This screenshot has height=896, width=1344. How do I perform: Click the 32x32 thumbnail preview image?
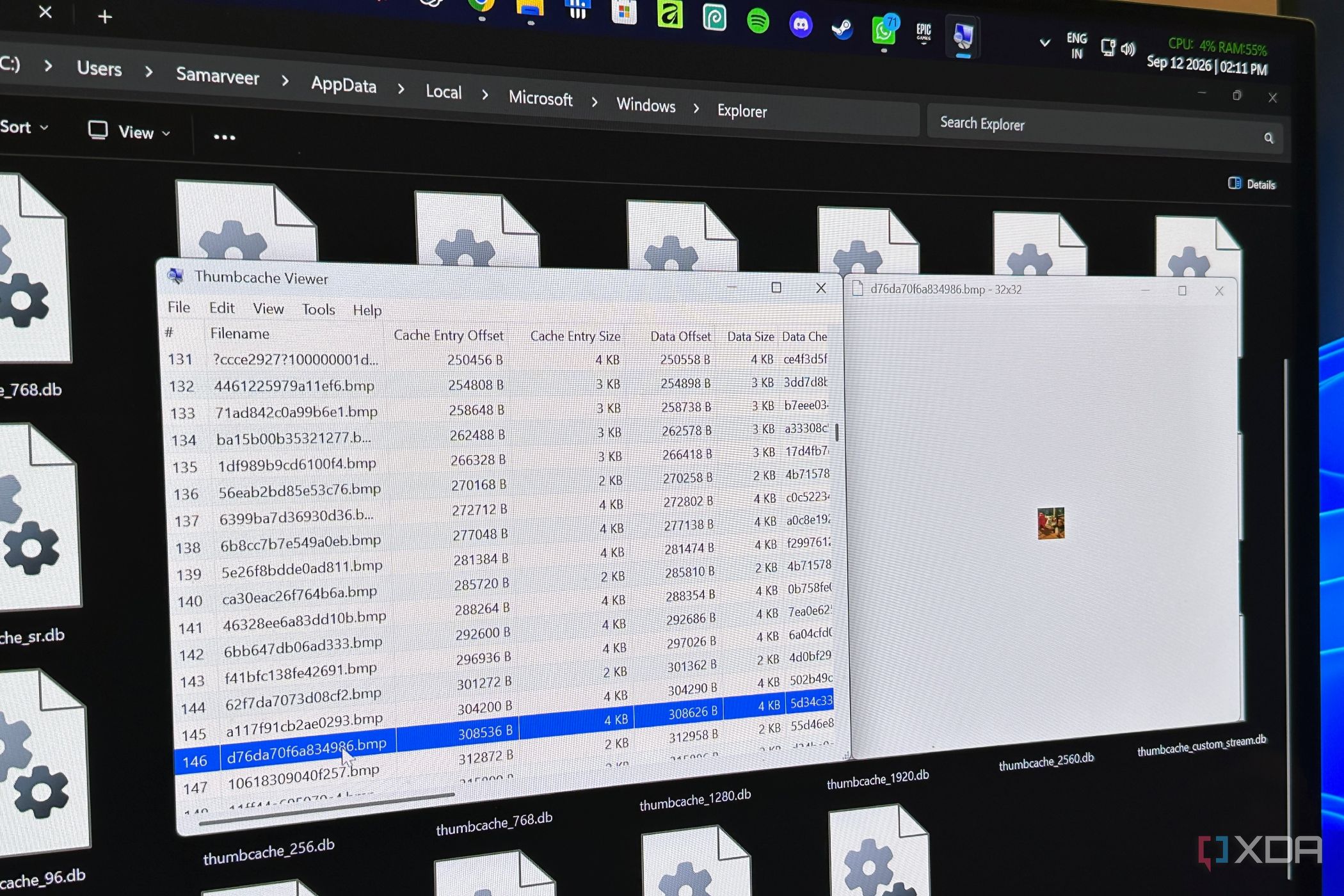[x=1050, y=523]
